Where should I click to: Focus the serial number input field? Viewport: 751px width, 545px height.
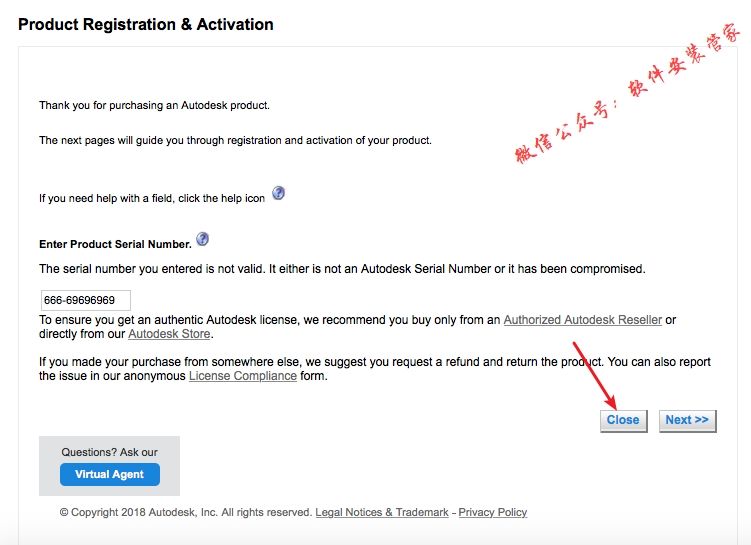pos(86,300)
